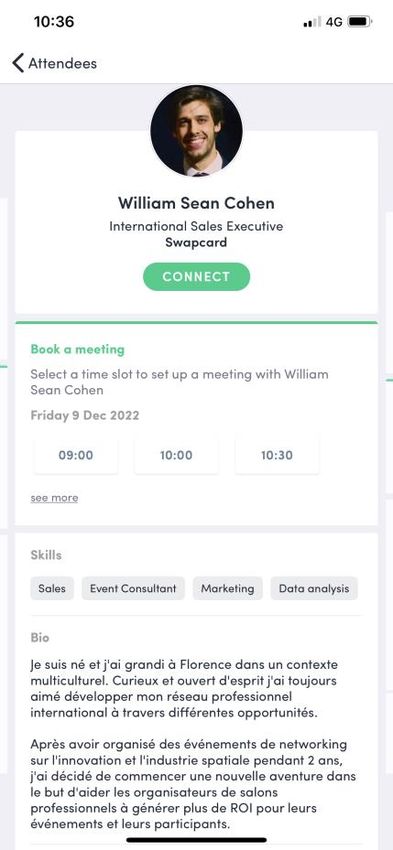Viewport: 393px width, 850px height.
Task: Open William Sean Cohen's profile photo
Action: (x=196, y=131)
